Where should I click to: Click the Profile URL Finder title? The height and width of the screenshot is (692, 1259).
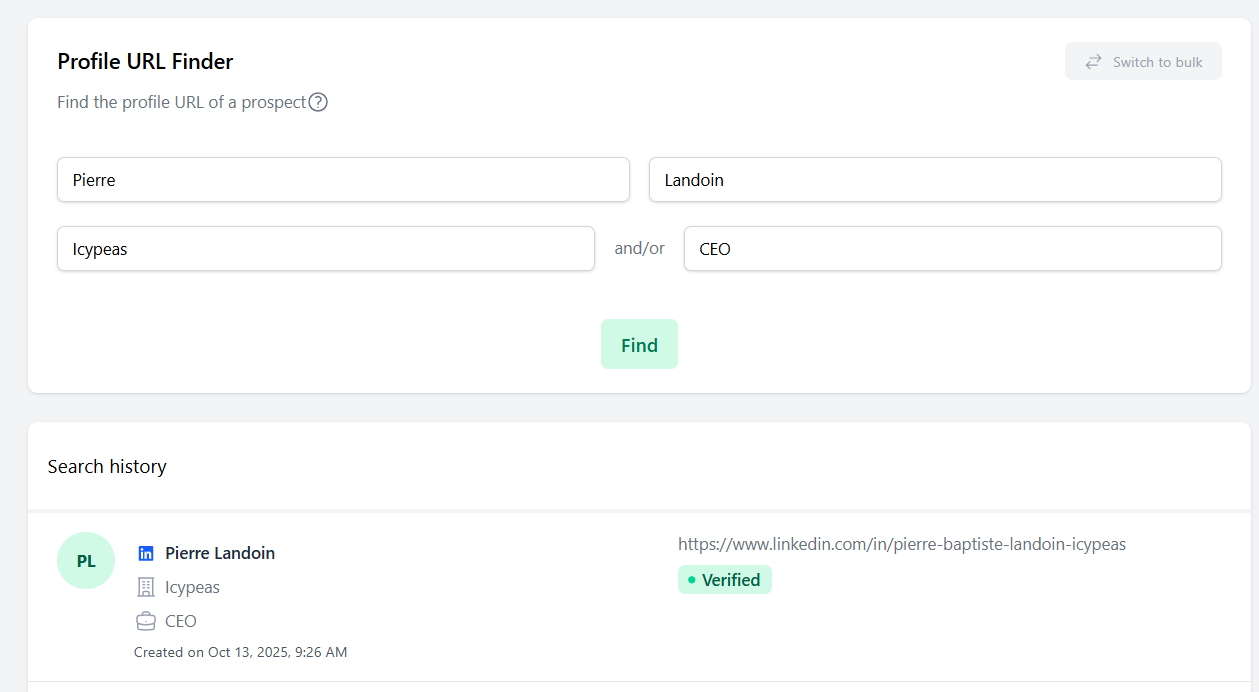145,62
